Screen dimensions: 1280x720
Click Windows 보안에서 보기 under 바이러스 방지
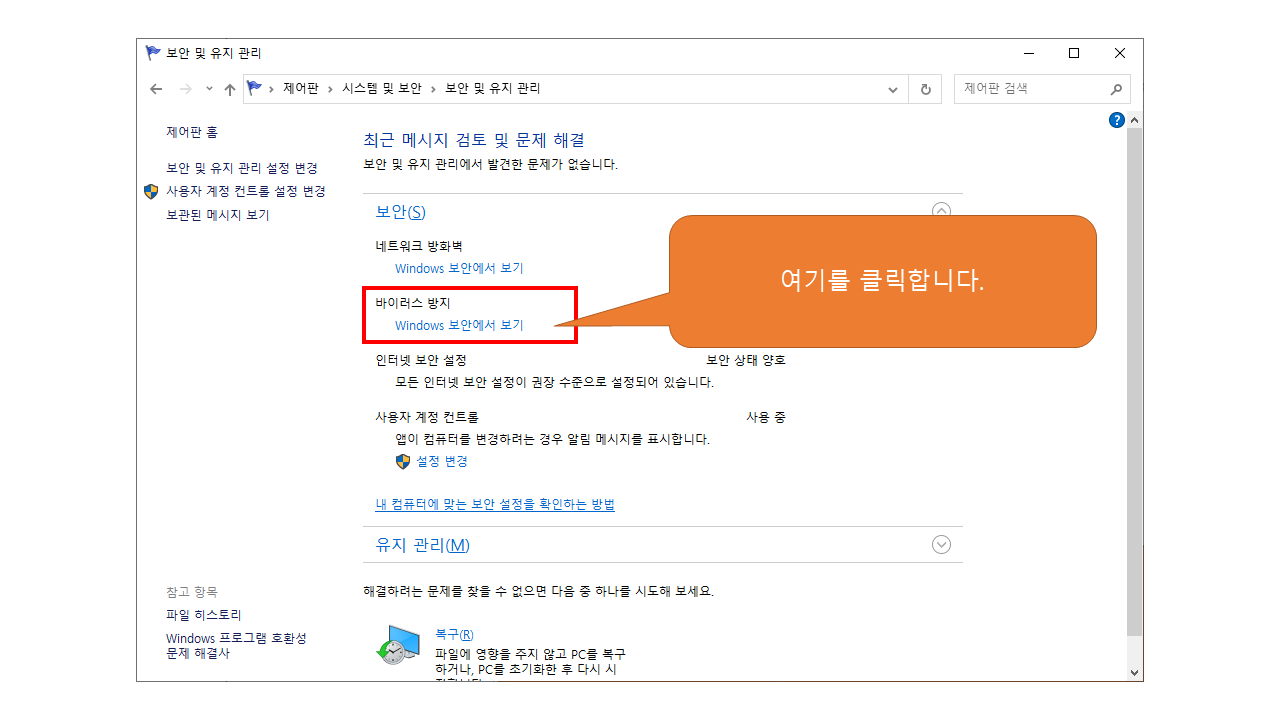click(x=459, y=325)
